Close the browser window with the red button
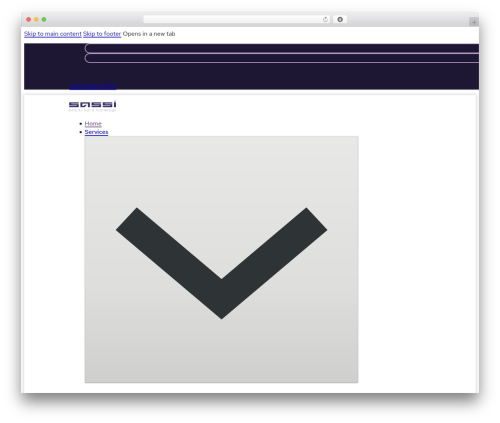The width and height of the screenshot is (500, 423). tap(29, 19)
